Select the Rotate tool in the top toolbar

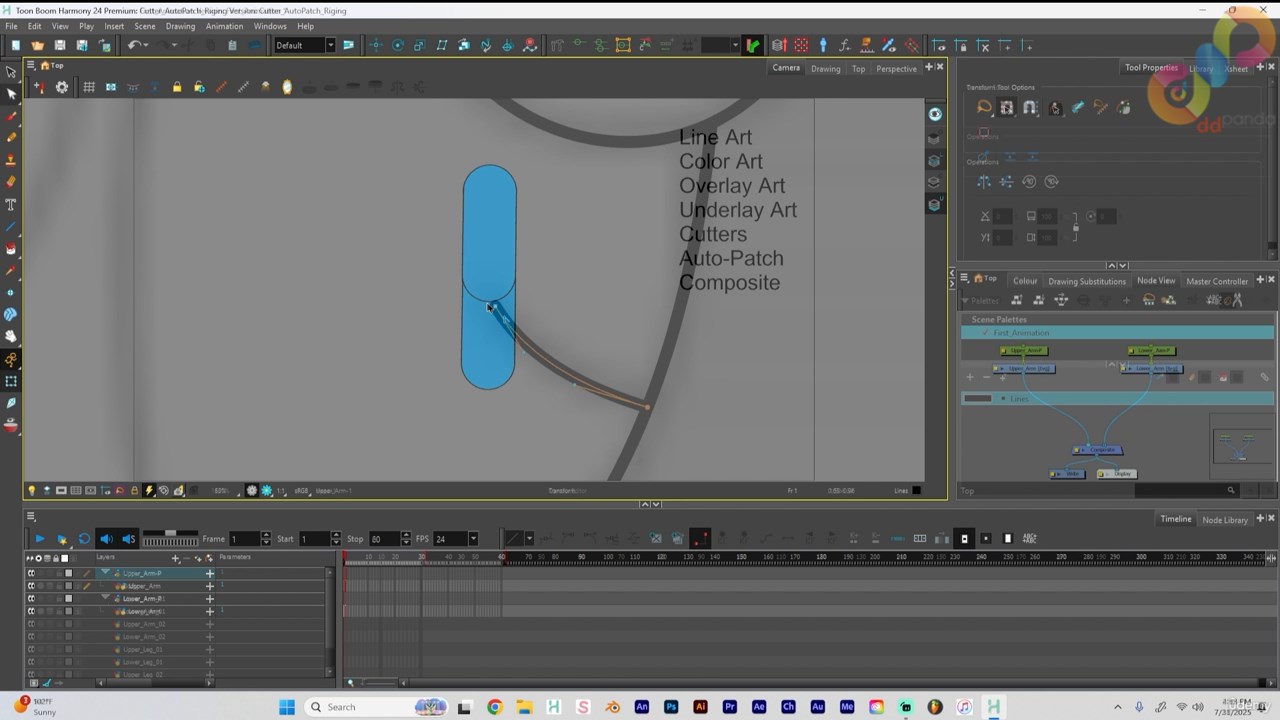point(398,45)
